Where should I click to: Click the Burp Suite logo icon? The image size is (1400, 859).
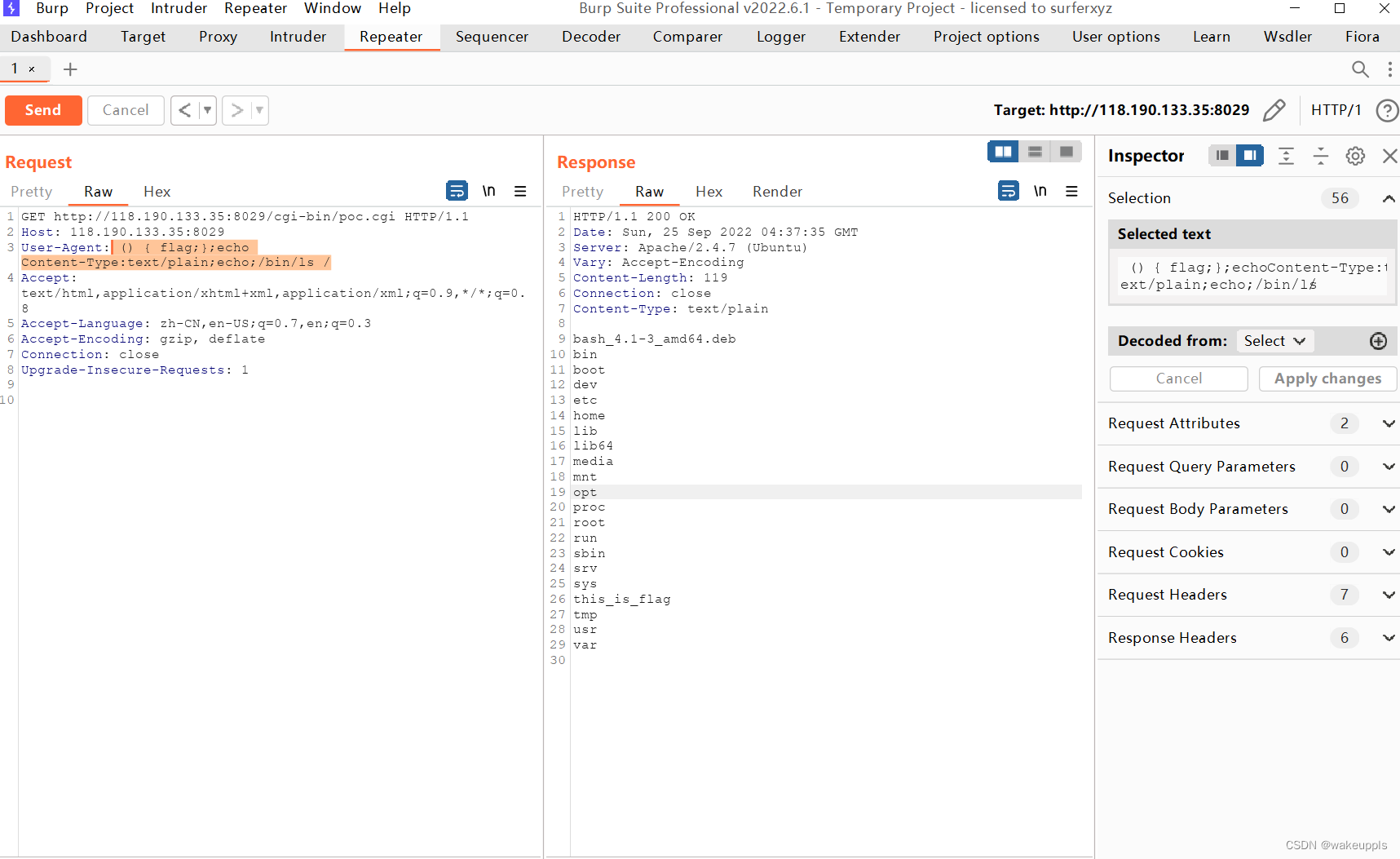pos(11,8)
